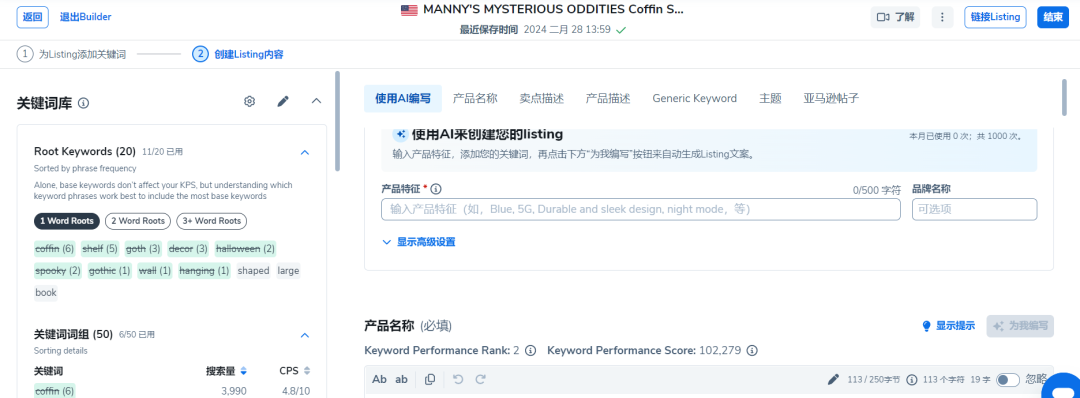The height and width of the screenshot is (398, 1080).
Task: Click the wall (1) keyword chip
Action: [155, 271]
